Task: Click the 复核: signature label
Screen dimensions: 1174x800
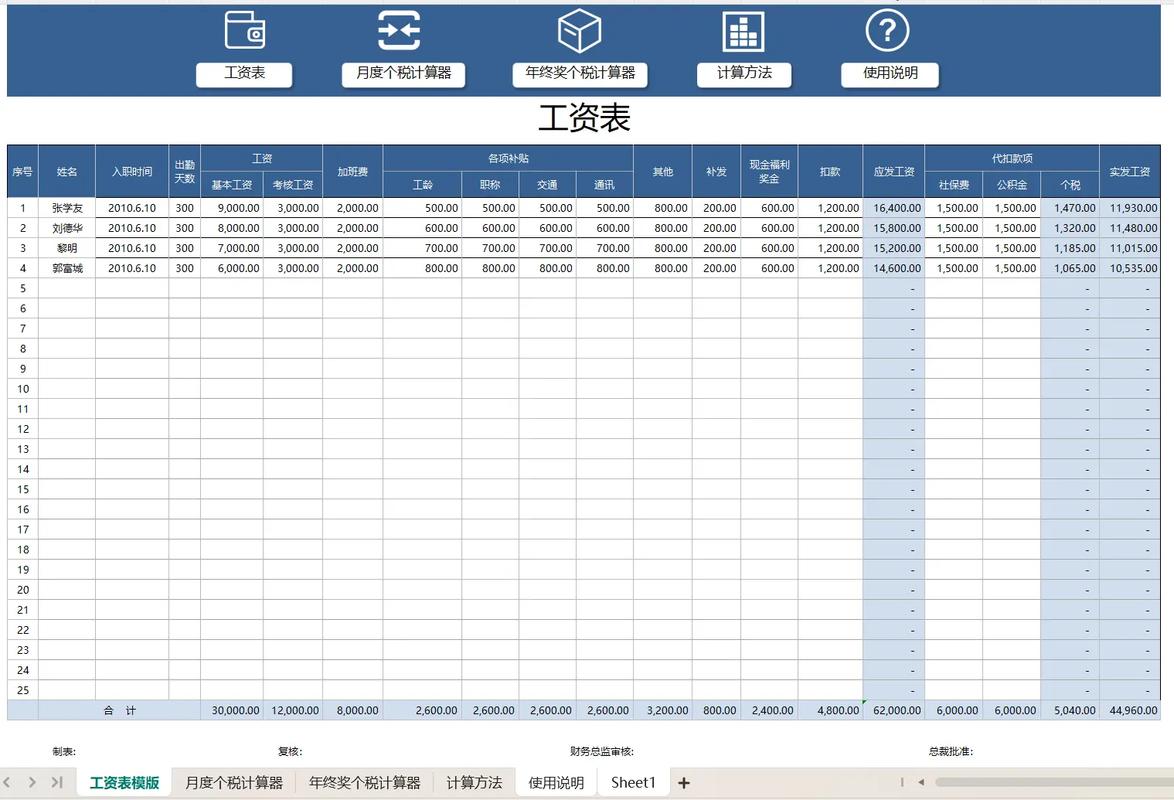Action: pos(290,751)
